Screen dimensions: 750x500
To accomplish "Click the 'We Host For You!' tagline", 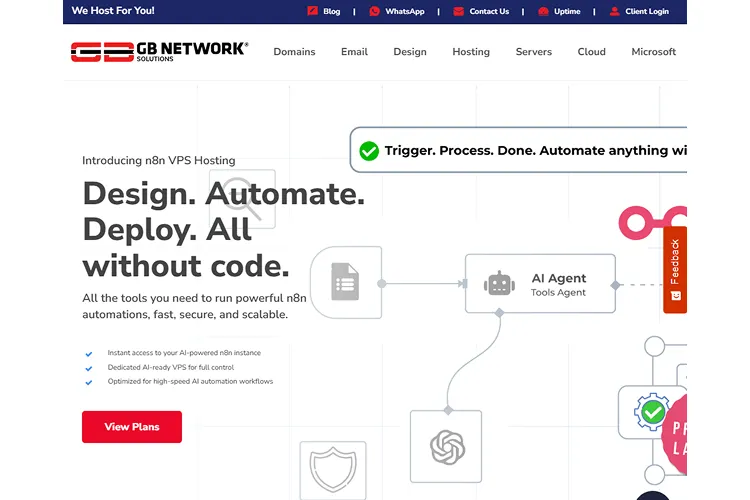I will pyautogui.click(x=113, y=11).
